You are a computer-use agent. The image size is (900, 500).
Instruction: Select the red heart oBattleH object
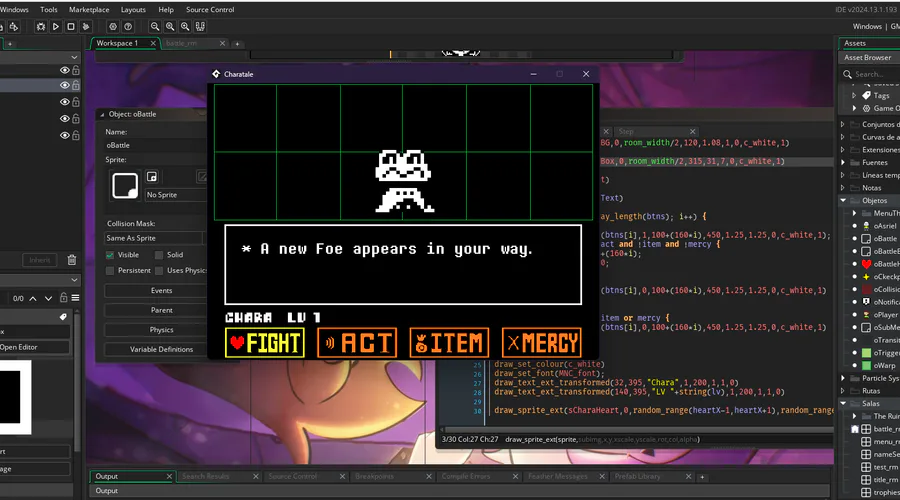click(867, 264)
